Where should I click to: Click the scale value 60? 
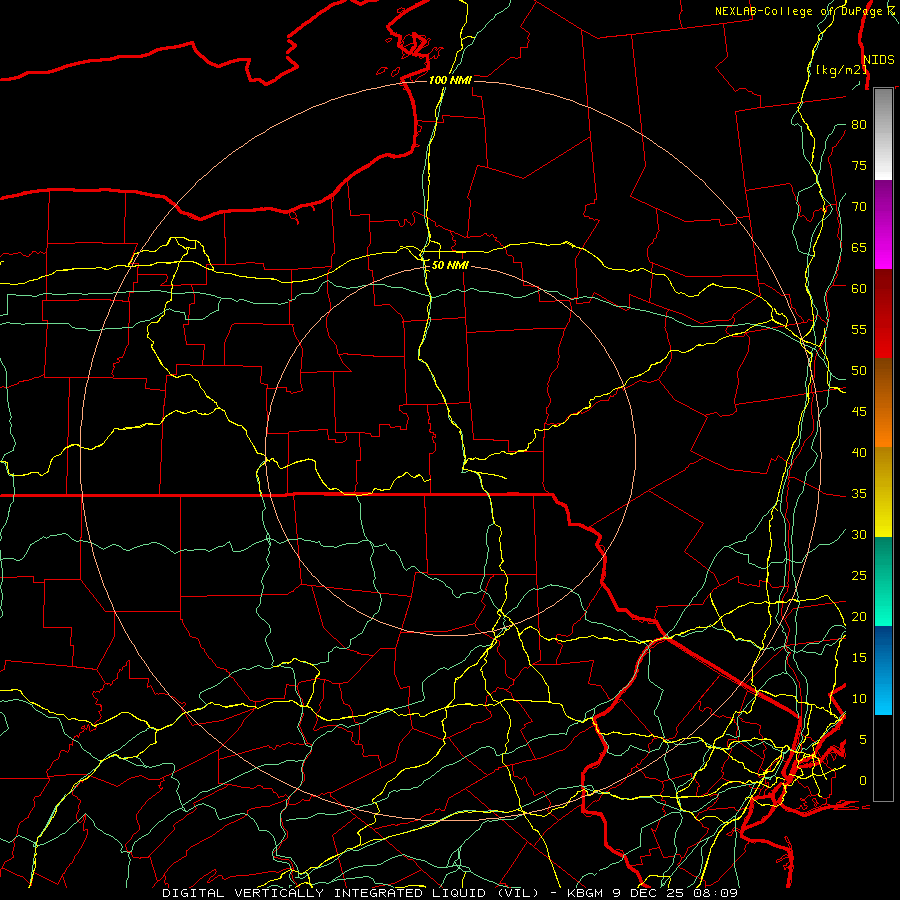click(859, 289)
